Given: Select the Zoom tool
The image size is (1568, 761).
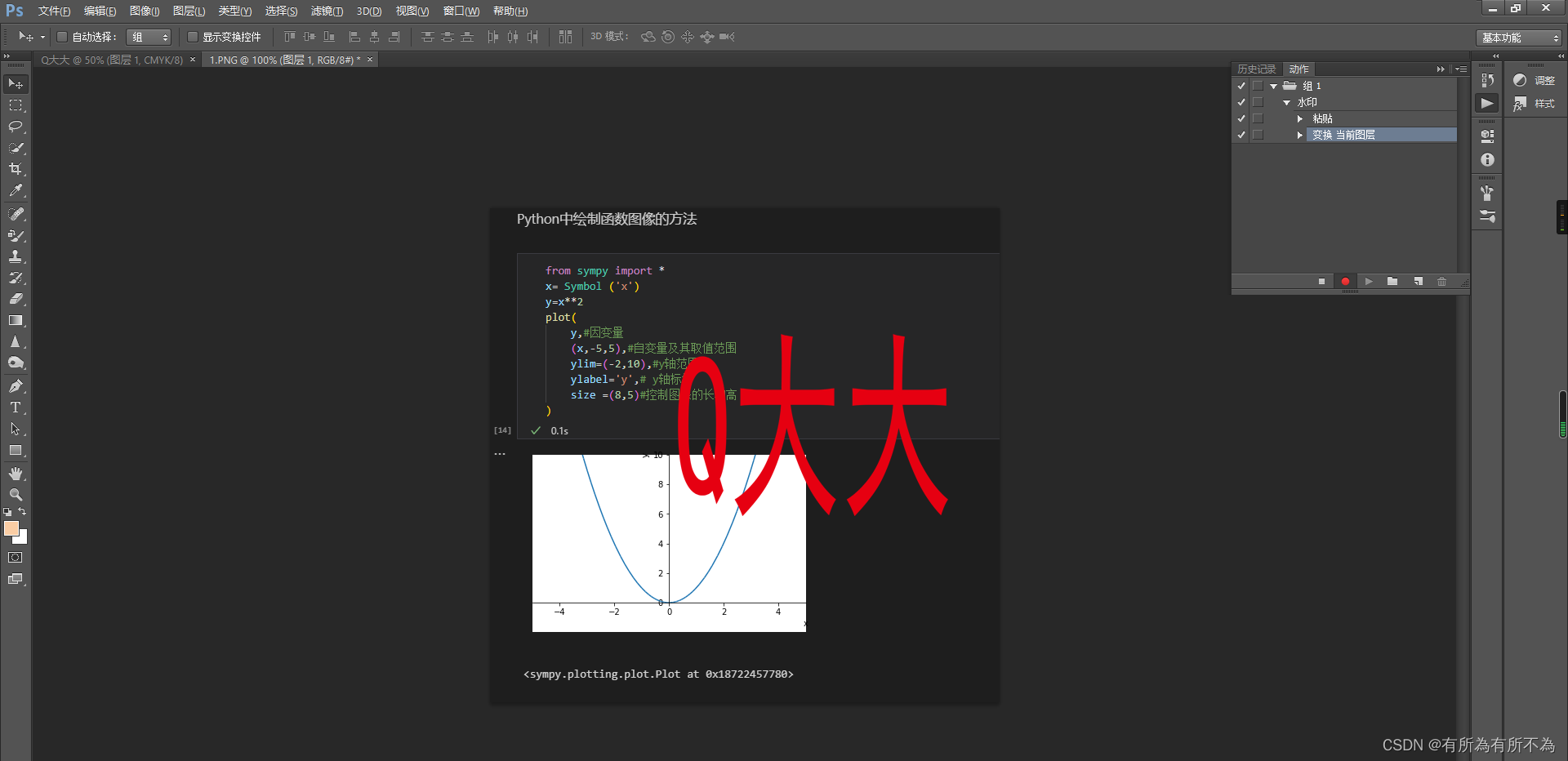Looking at the screenshot, I should 16,495.
